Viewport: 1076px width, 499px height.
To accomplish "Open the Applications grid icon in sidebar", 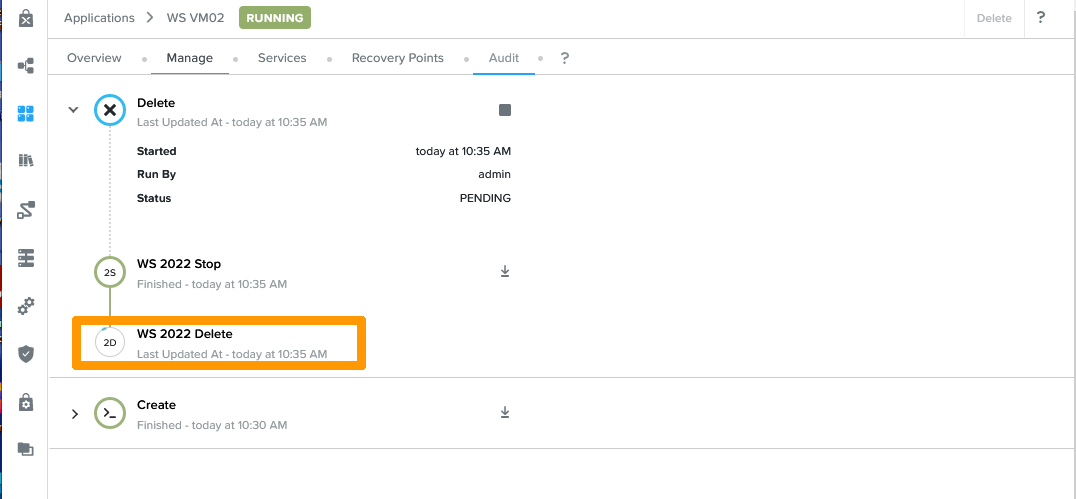I will tap(26, 113).
